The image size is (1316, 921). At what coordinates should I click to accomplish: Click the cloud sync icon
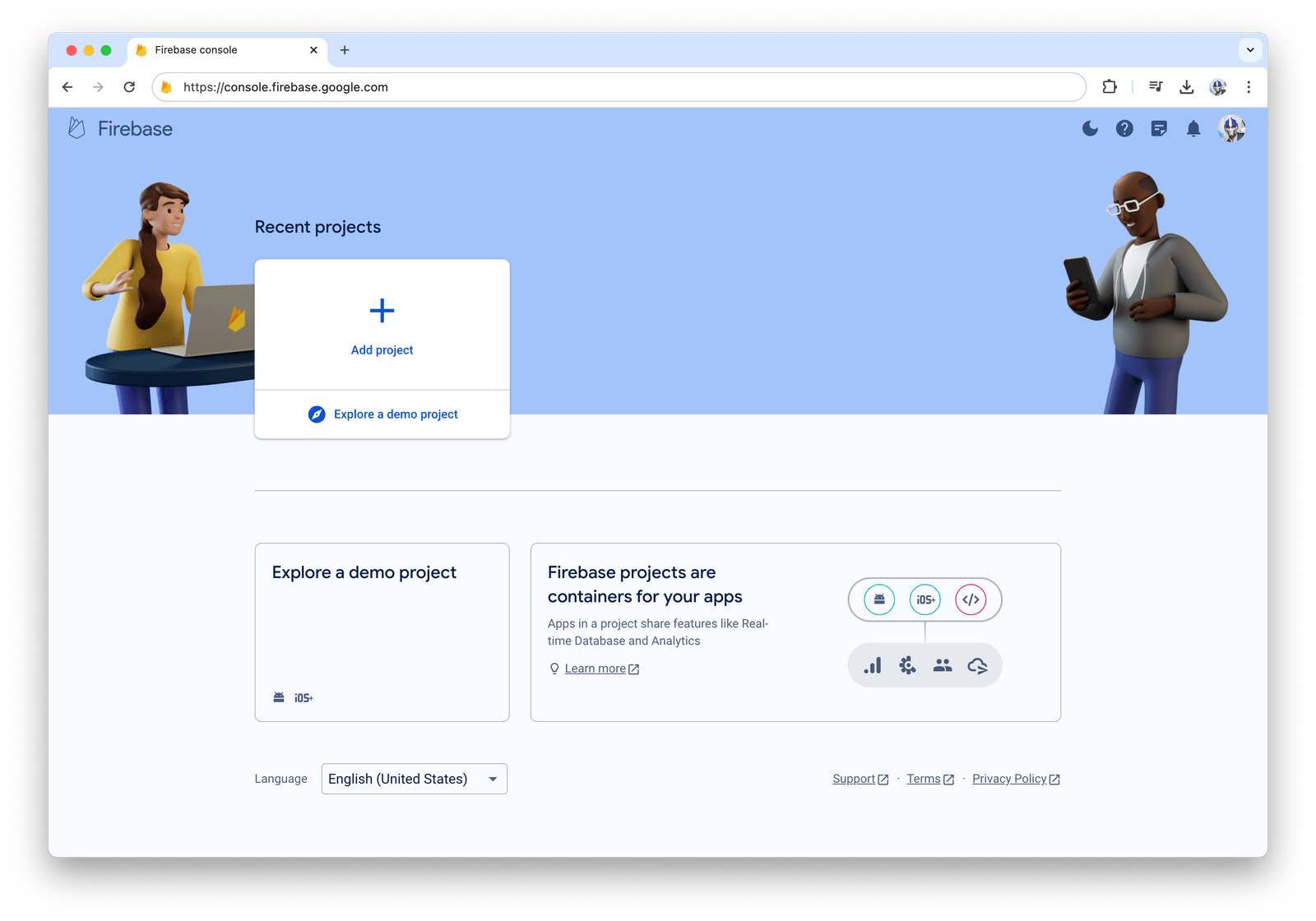[977, 665]
